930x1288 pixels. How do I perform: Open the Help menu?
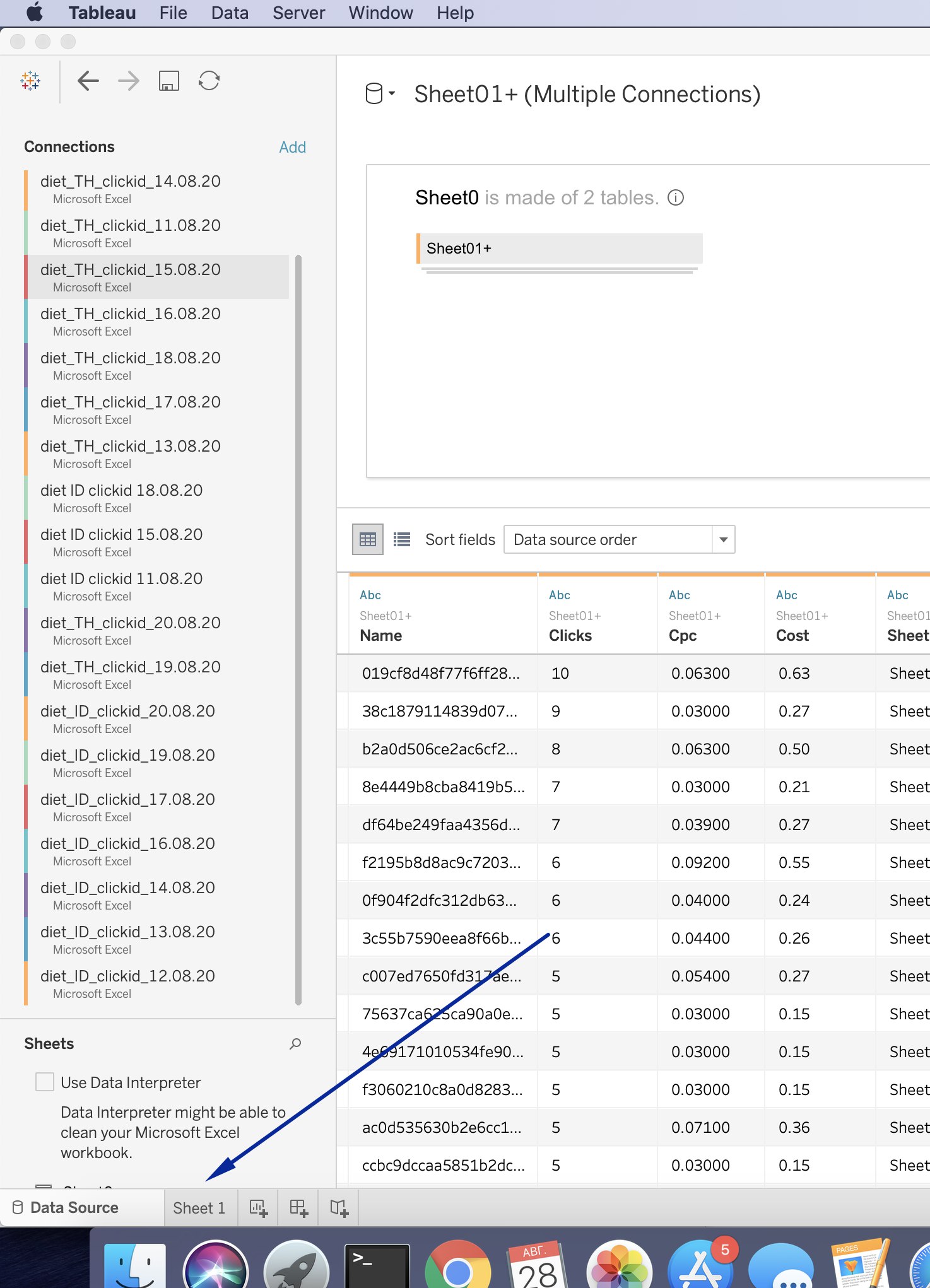point(456,13)
